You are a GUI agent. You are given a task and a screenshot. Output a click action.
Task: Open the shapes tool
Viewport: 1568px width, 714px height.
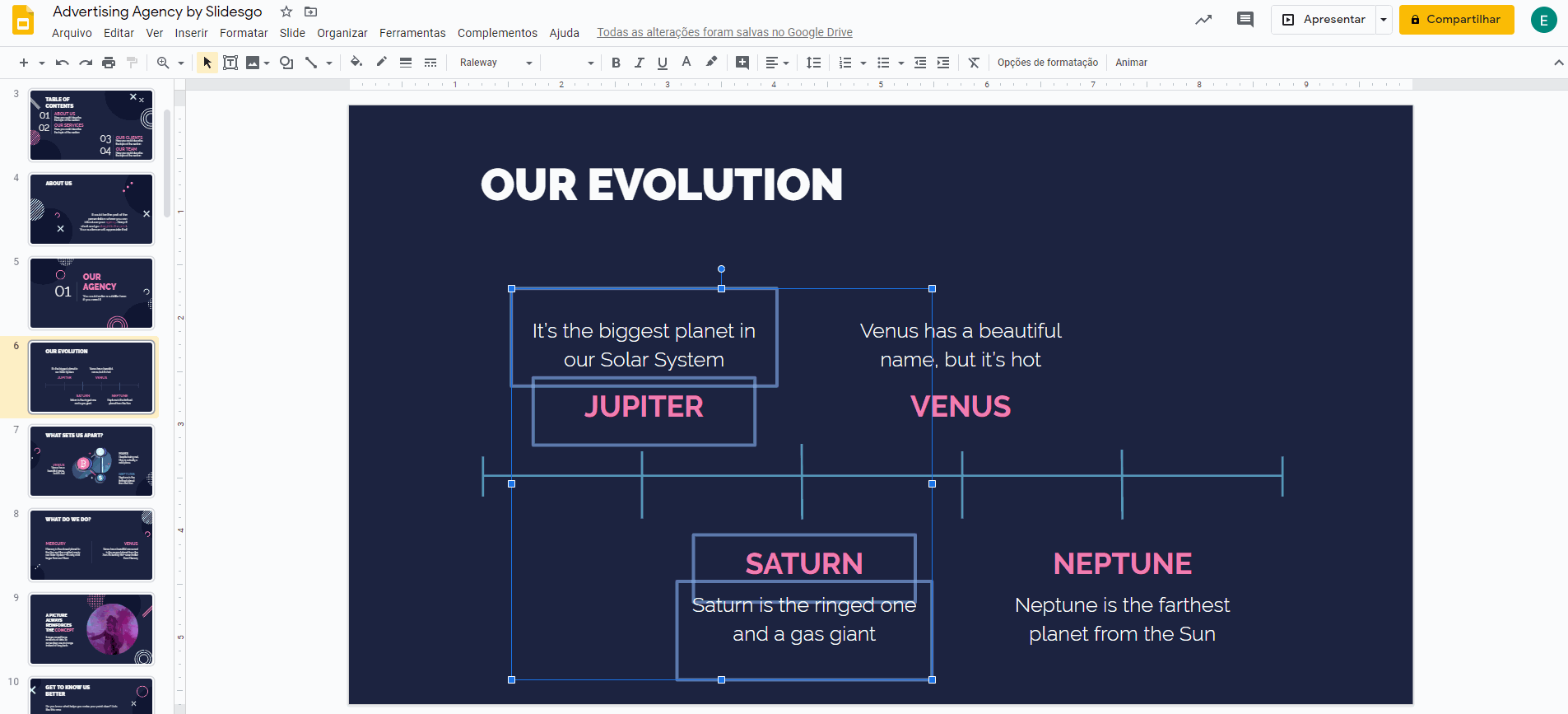[x=286, y=63]
